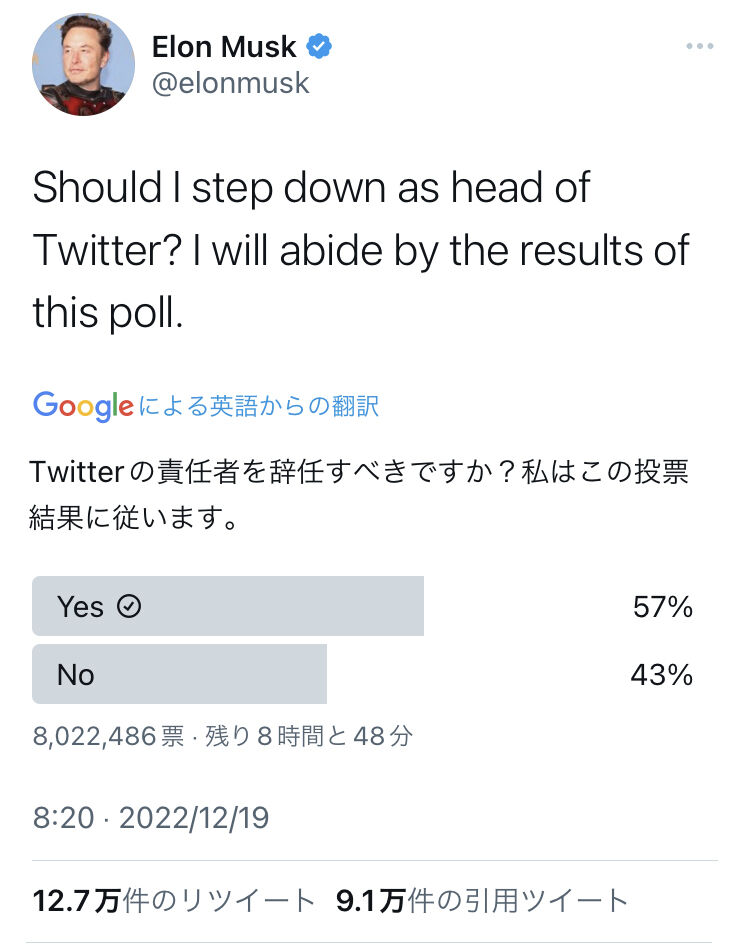Click the checkmark icon beside Yes
Screen dimensions: 750x946
point(129,606)
